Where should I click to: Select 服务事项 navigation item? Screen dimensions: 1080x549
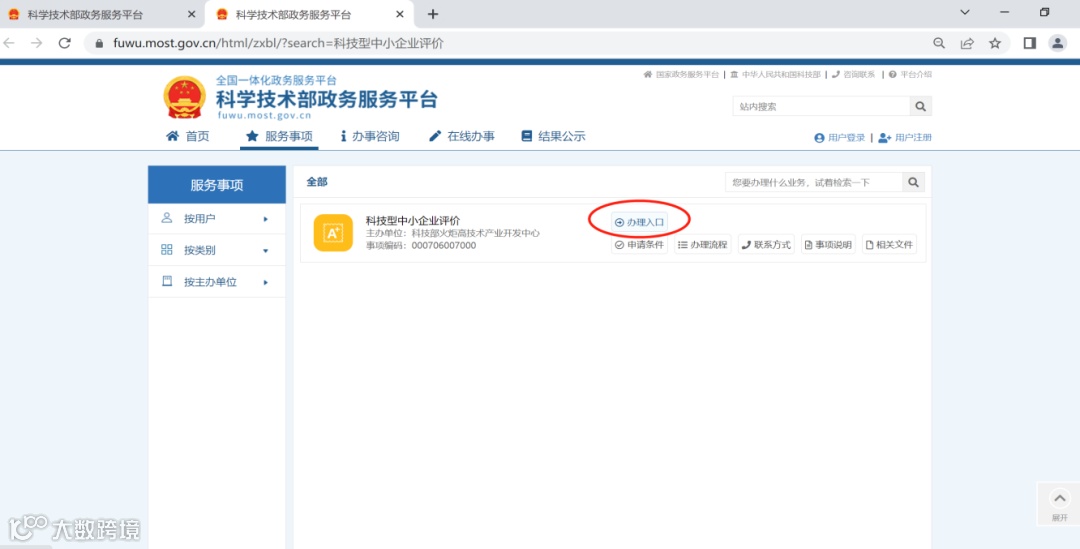pyautogui.click(x=279, y=136)
